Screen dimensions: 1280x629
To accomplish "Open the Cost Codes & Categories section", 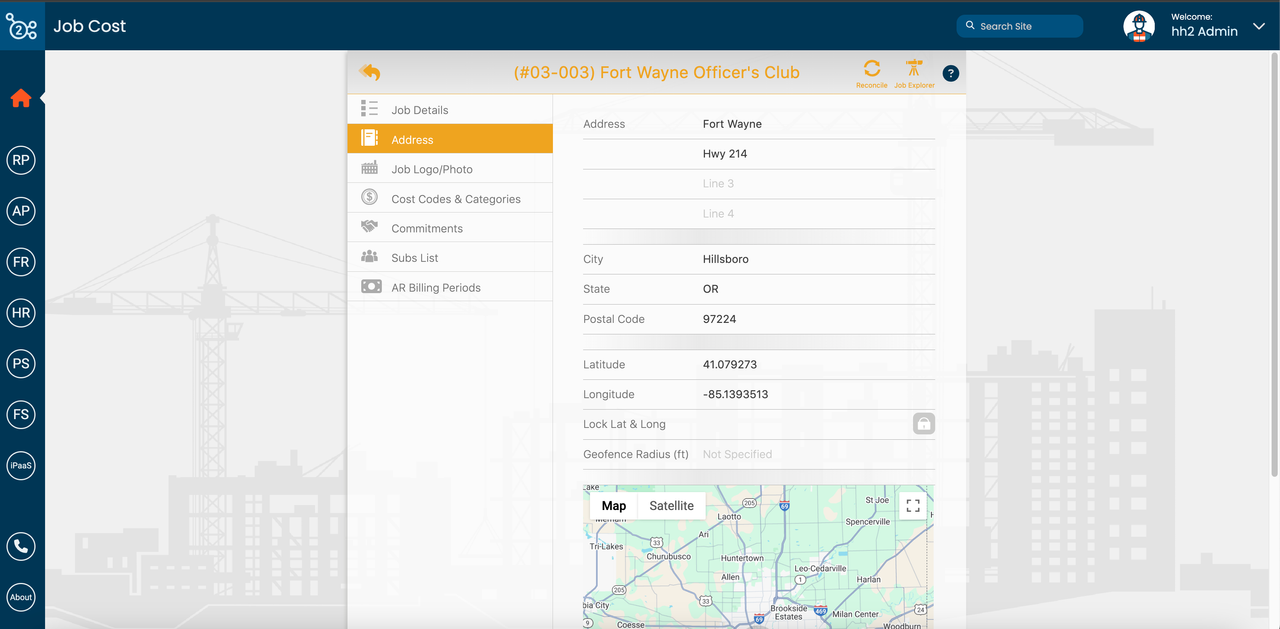I will coord(456,198).
